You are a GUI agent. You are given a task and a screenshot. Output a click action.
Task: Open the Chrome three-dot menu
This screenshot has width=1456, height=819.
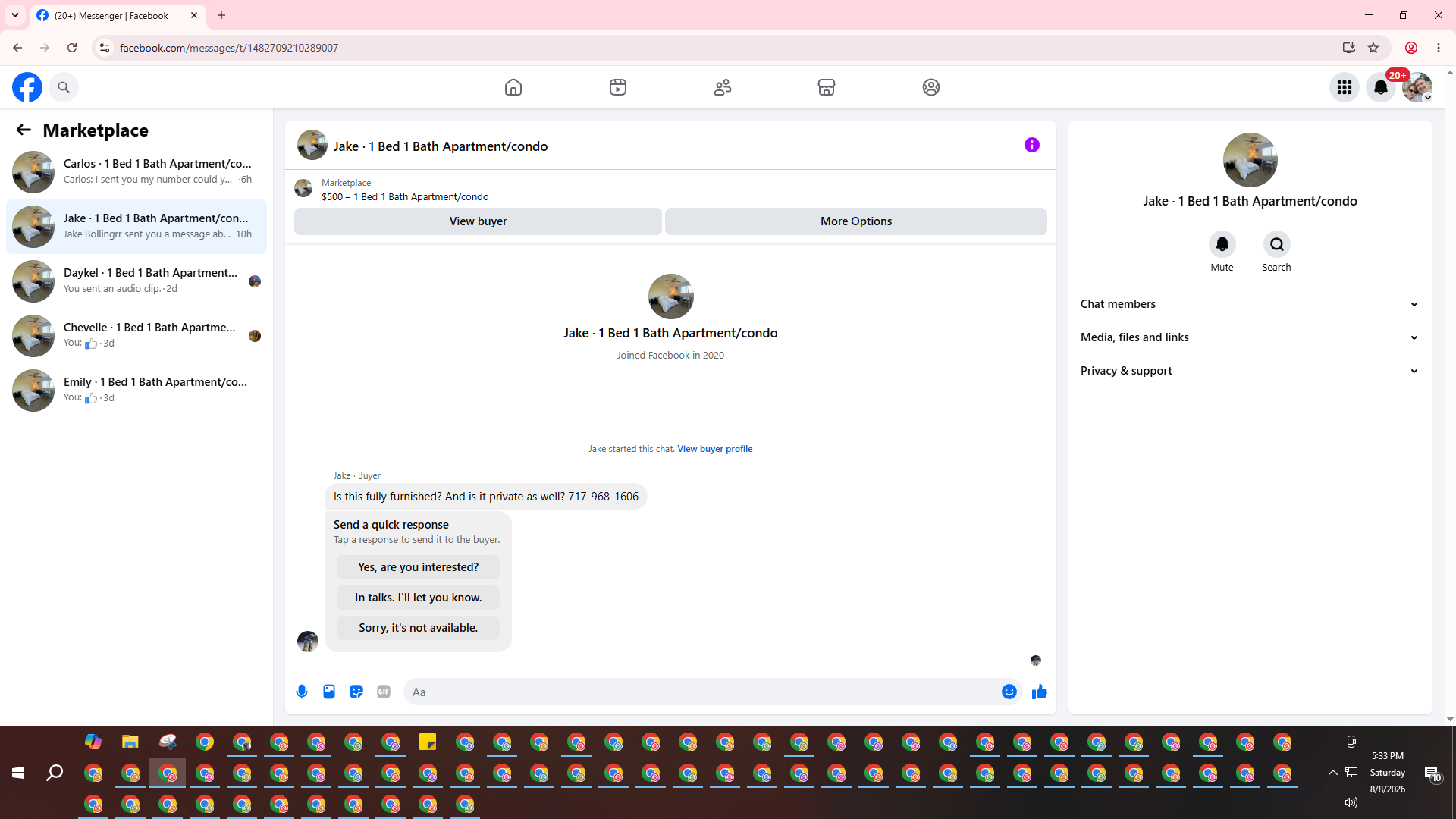1439,48
